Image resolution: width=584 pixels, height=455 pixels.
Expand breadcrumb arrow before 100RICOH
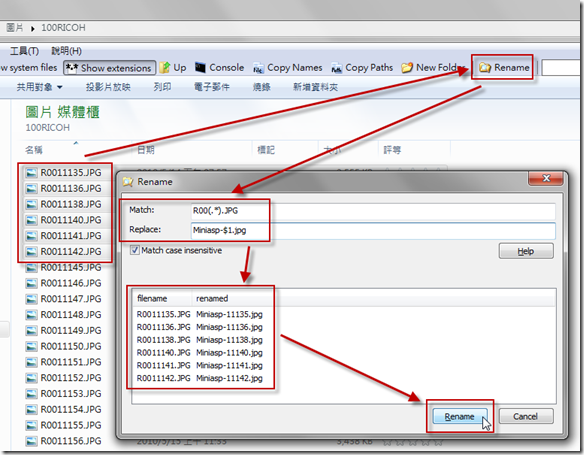[x=32, y=28]
